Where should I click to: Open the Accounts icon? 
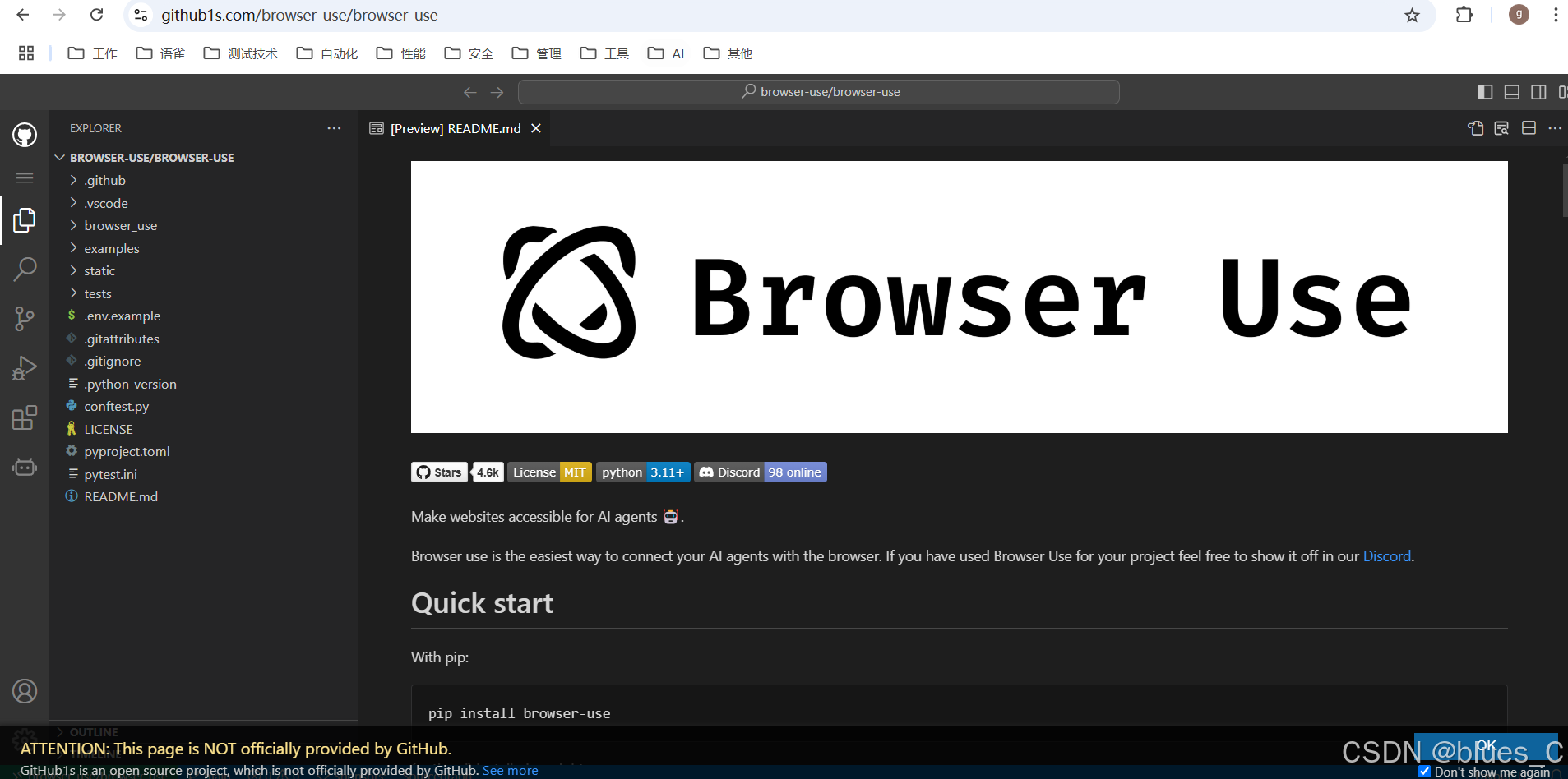[x=25, y=691]
